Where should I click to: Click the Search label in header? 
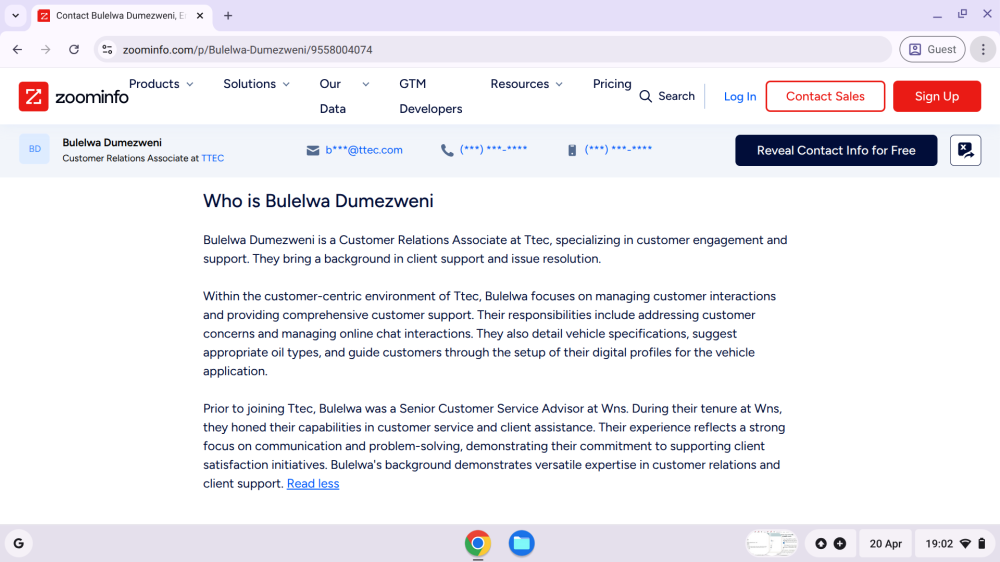pyautogui.click(x=676, y=96)
